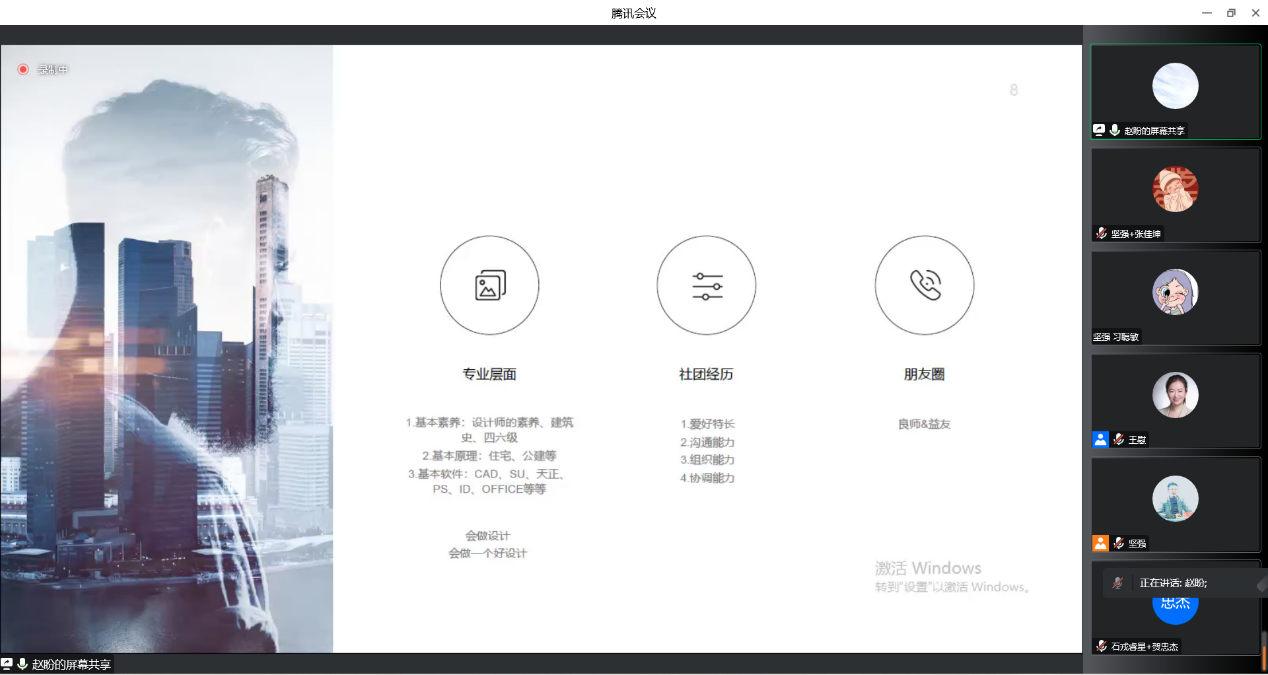
Task: Click muted mic icon beside 坚强+张佳坤
Action: (x=1101, y=233)
